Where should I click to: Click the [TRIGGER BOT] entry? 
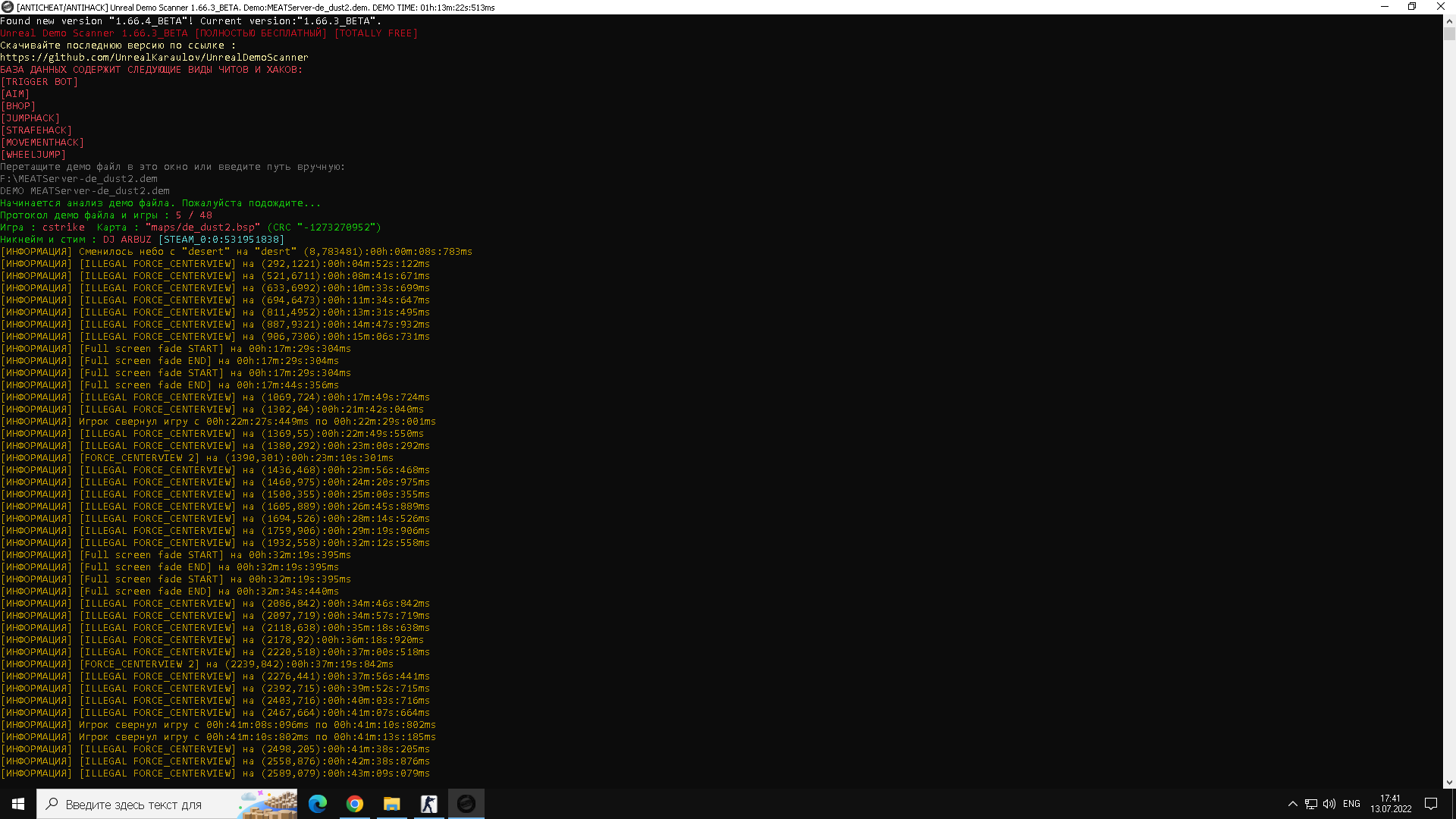point(39,82)
